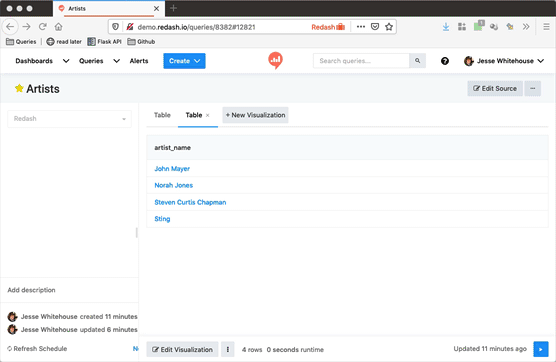Screen dimensions: 556x362
Task: Click the Redash logo in header
Action: click(x=275, y=60)
